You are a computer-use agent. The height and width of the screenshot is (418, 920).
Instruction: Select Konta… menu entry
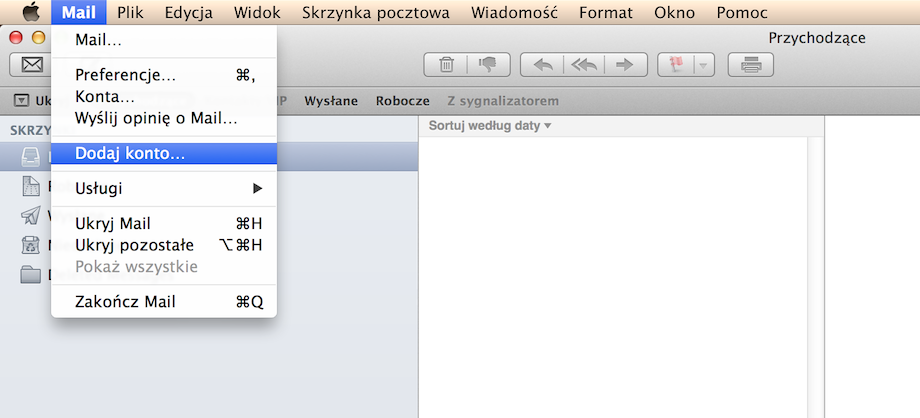tap(164, 97)
